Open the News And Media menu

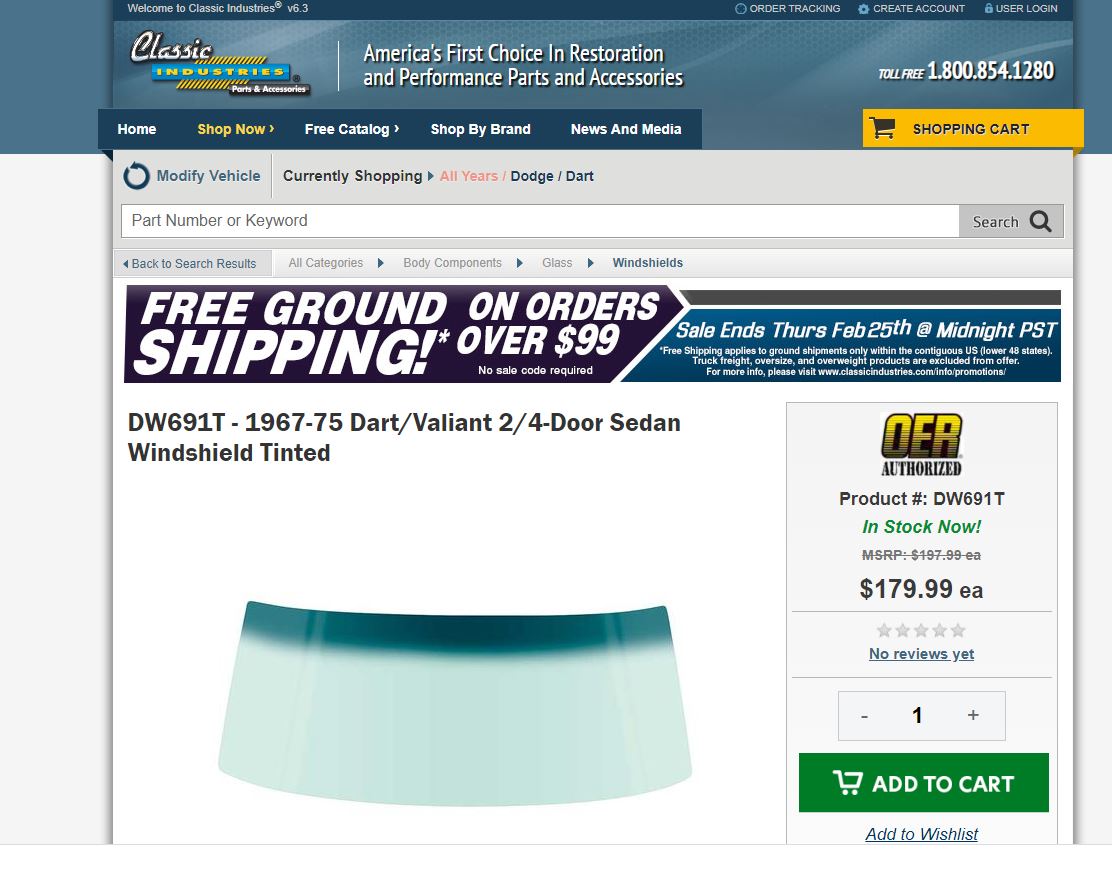tap(626, 129)
